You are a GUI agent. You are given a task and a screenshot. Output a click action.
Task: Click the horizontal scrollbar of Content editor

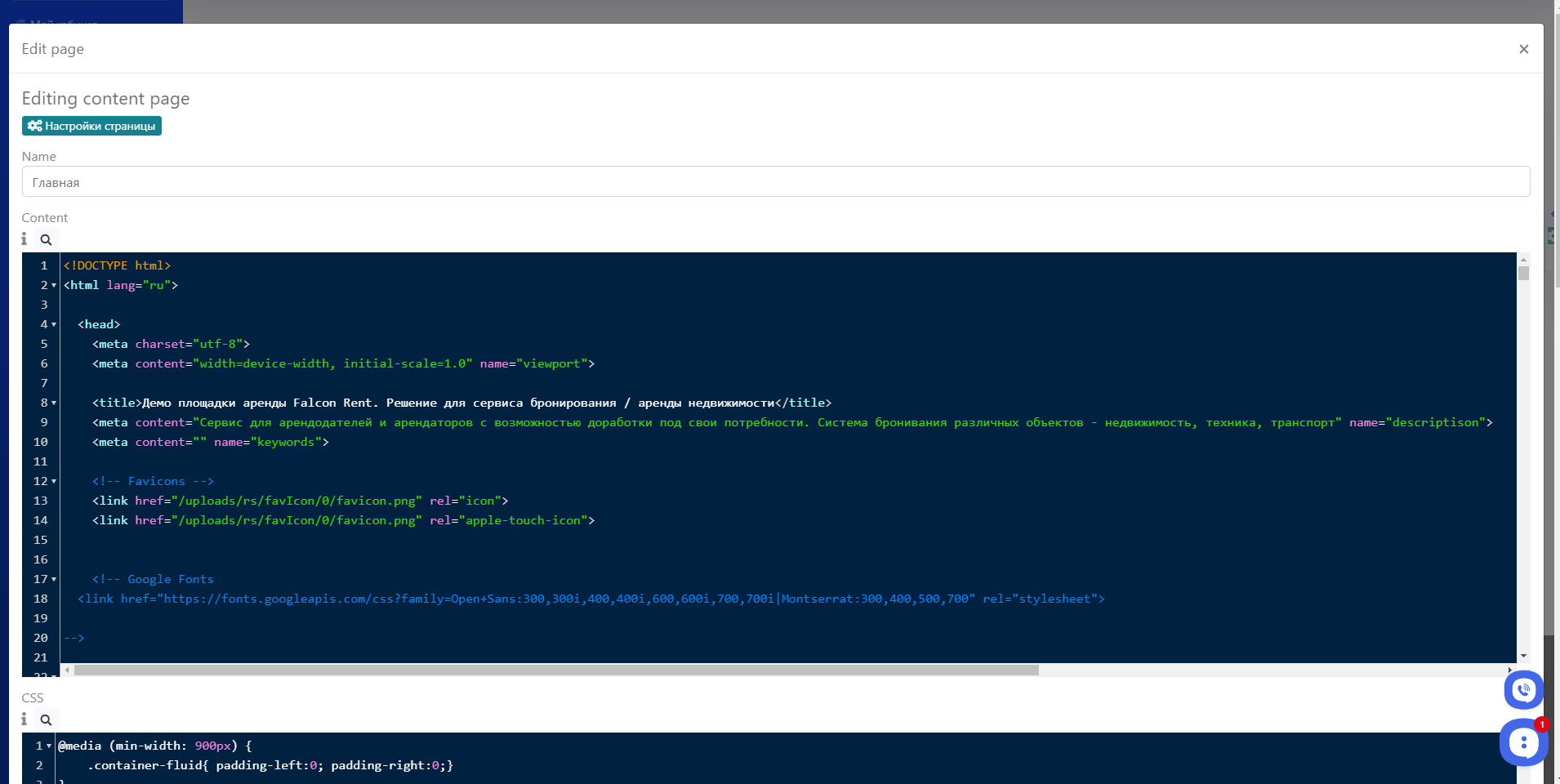555,670
